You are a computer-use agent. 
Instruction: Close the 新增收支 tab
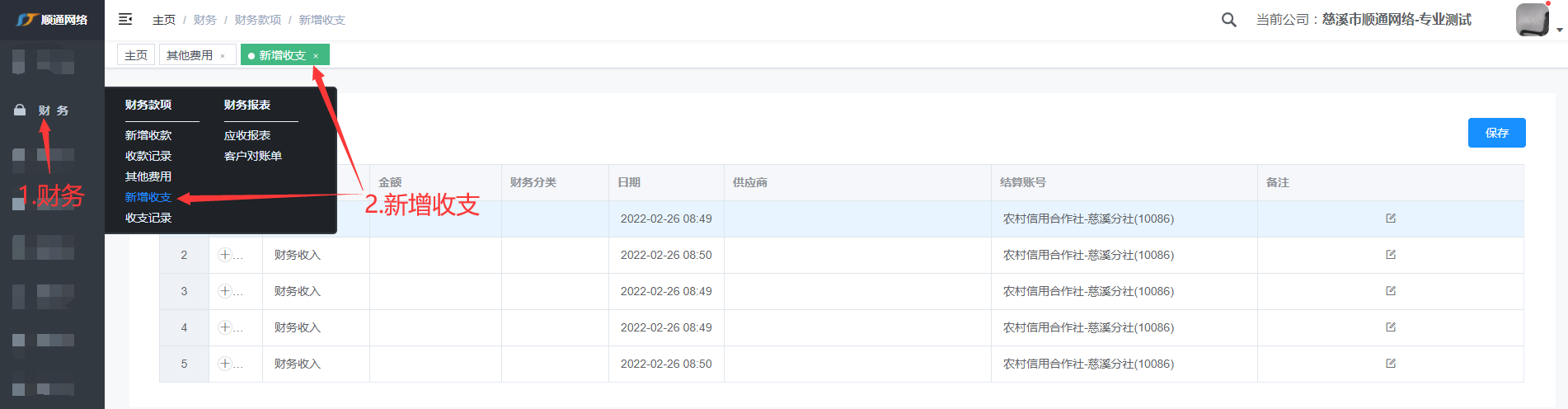pyautogui.click(x=316, y=56)
